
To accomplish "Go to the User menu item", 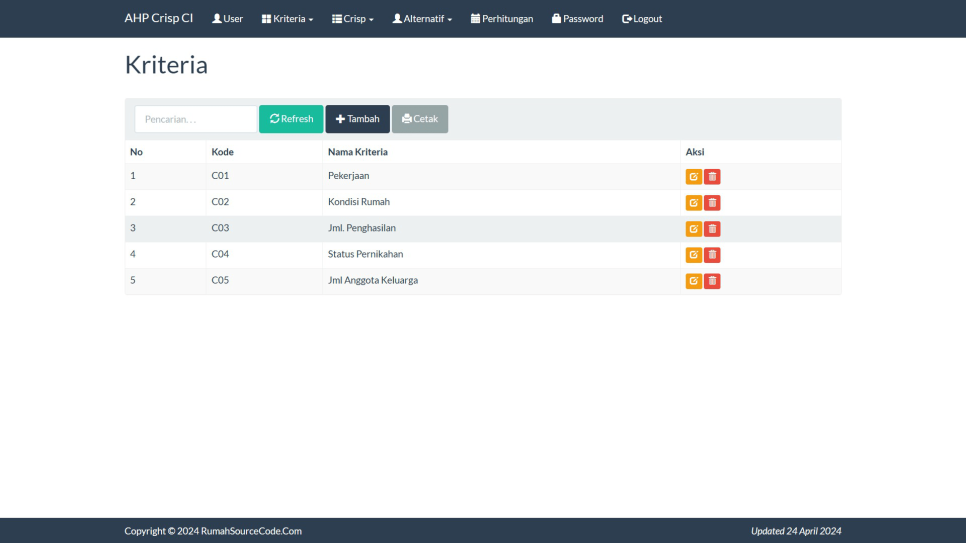I will click(x=227, y=19).
